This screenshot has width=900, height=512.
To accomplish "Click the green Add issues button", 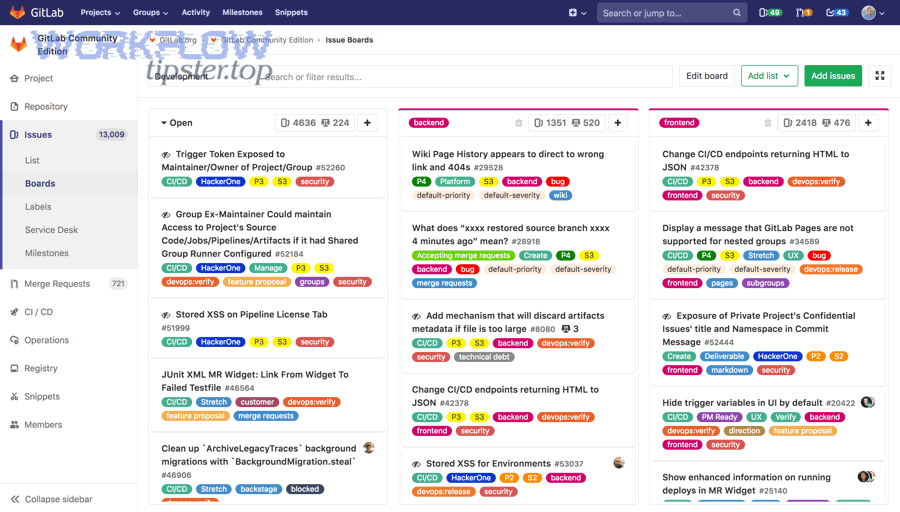I will [833, 76].
